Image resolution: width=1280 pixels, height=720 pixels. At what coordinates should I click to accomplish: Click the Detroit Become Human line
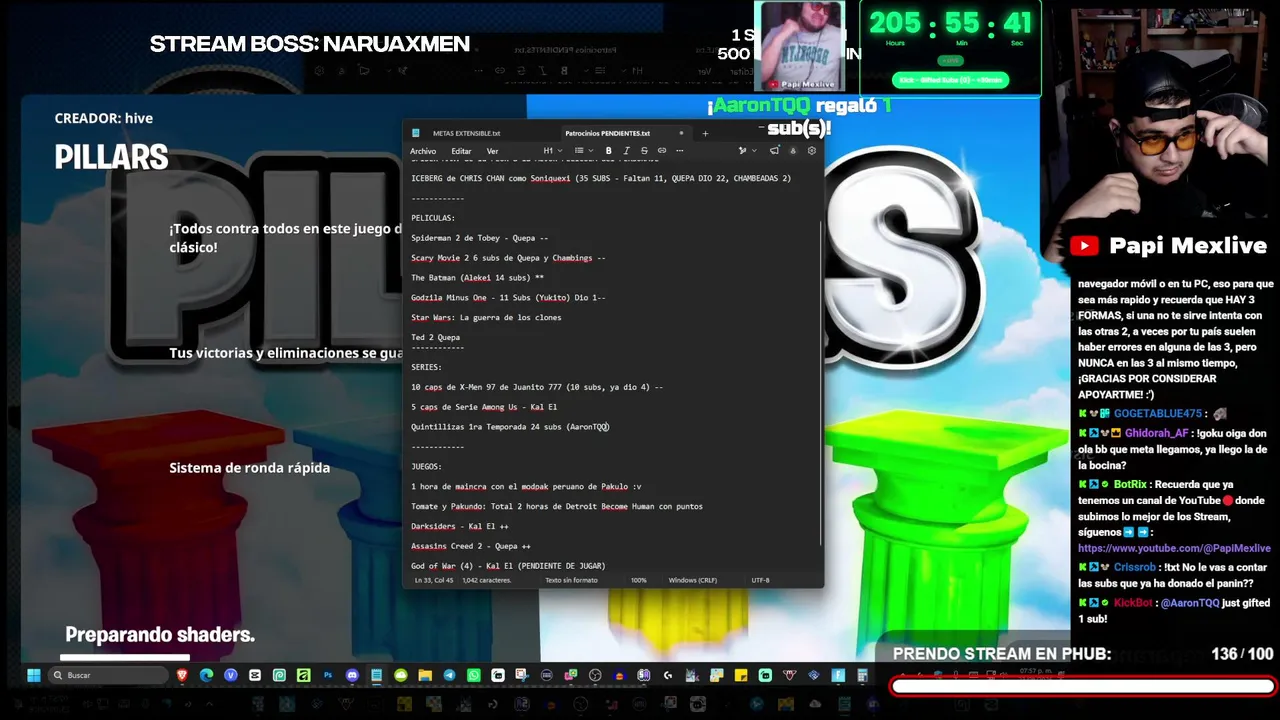pyautogui.click(x=557, y=507)
